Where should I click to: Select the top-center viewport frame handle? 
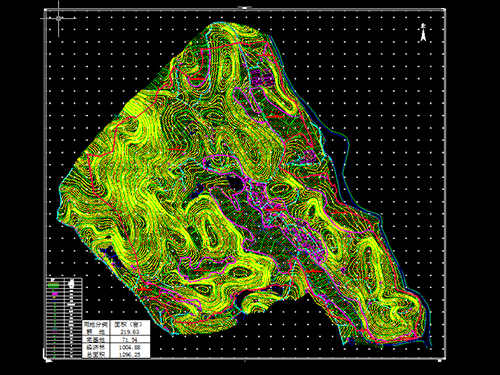tap(245, 7)
